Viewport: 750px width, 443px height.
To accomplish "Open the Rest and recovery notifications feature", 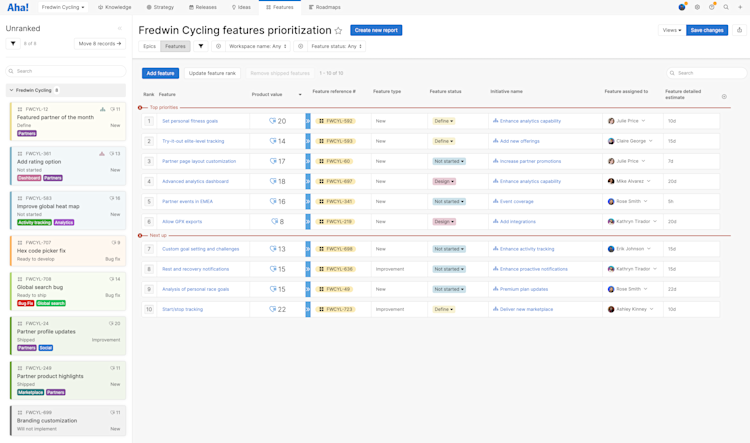I will point(196,269).
